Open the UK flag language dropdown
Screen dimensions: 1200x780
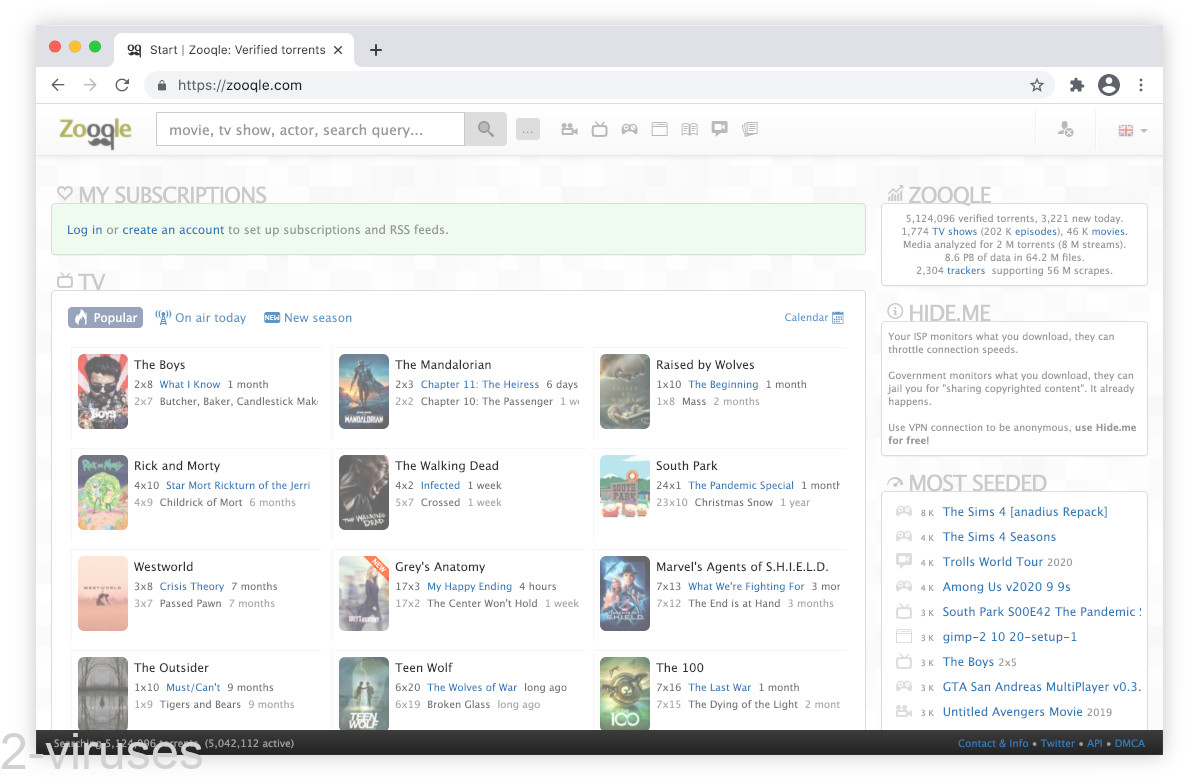click(1132, 130)
